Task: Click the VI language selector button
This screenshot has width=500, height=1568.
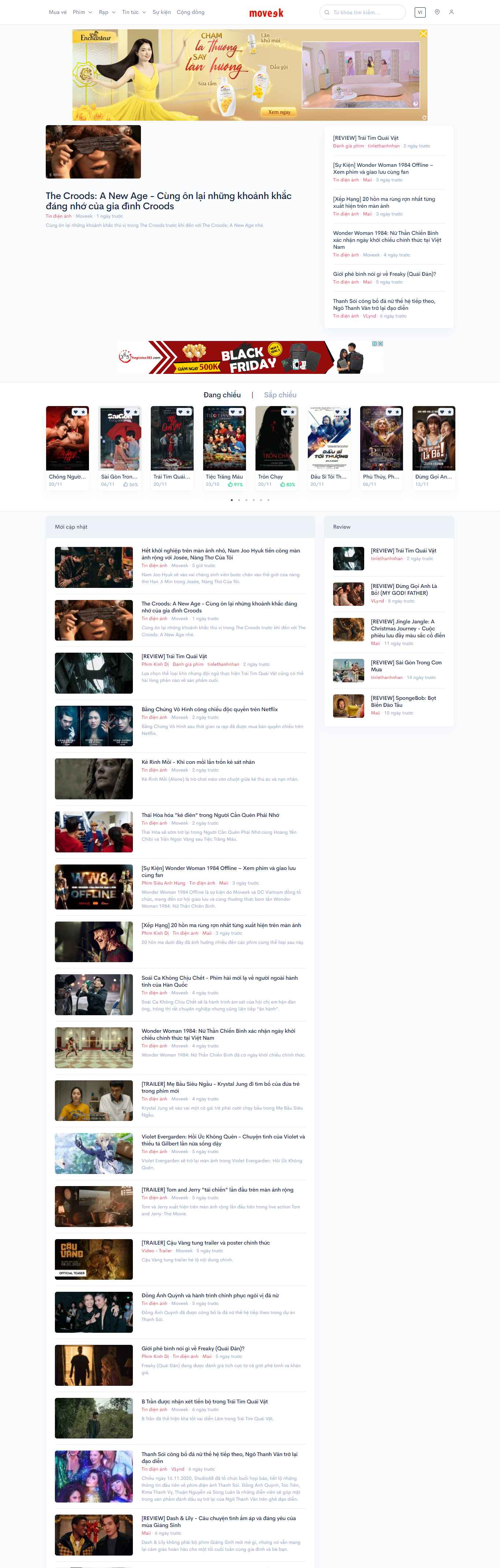Action: click(x=419, y=12)
